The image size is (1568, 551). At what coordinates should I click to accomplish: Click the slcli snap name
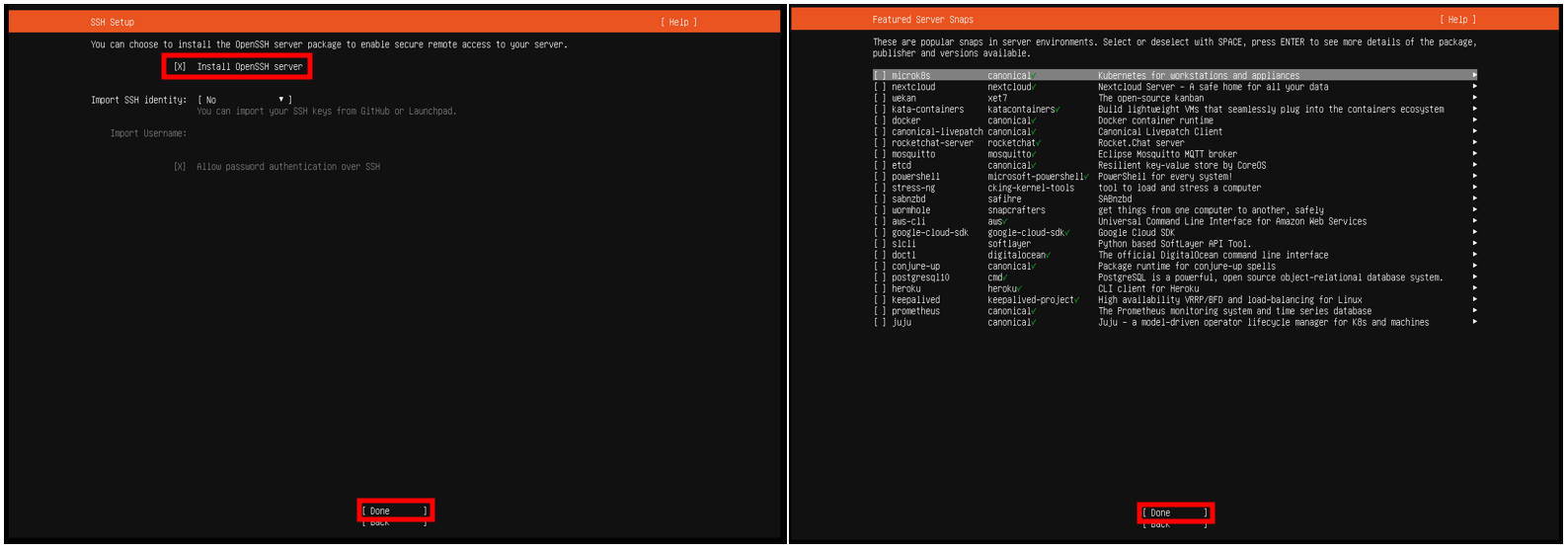903,244
